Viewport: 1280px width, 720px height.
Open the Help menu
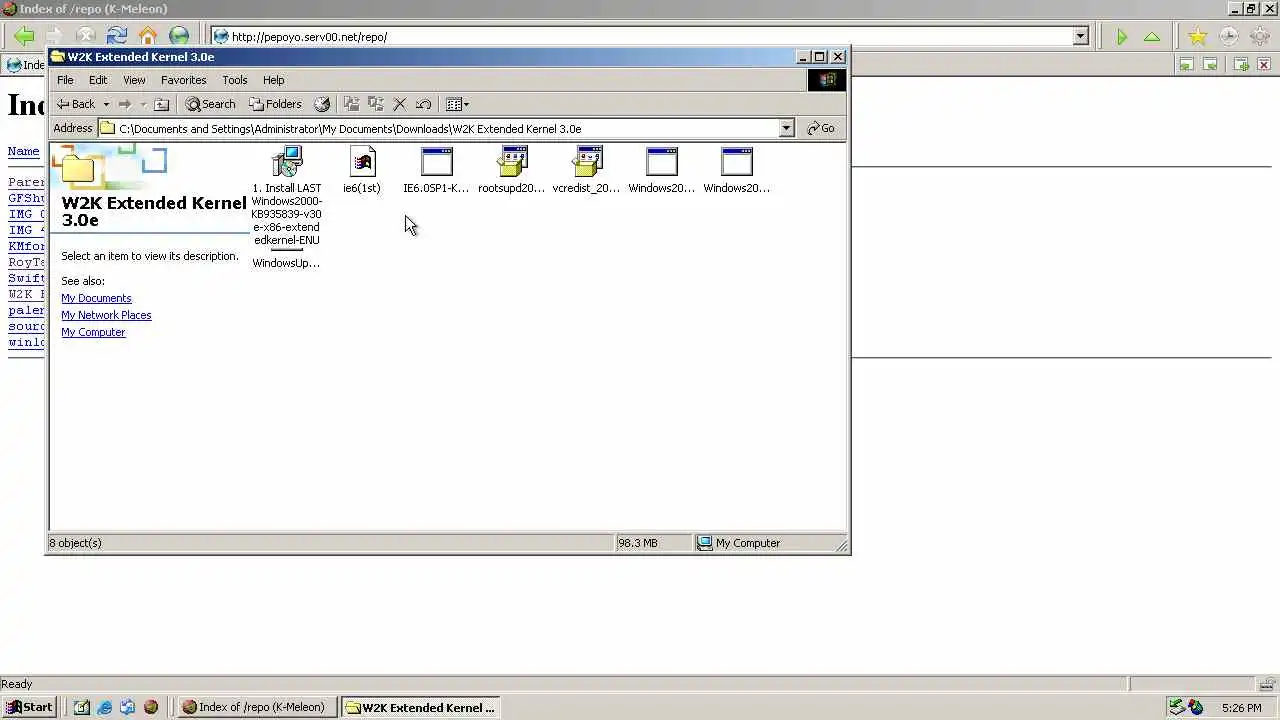pos(274,80)
